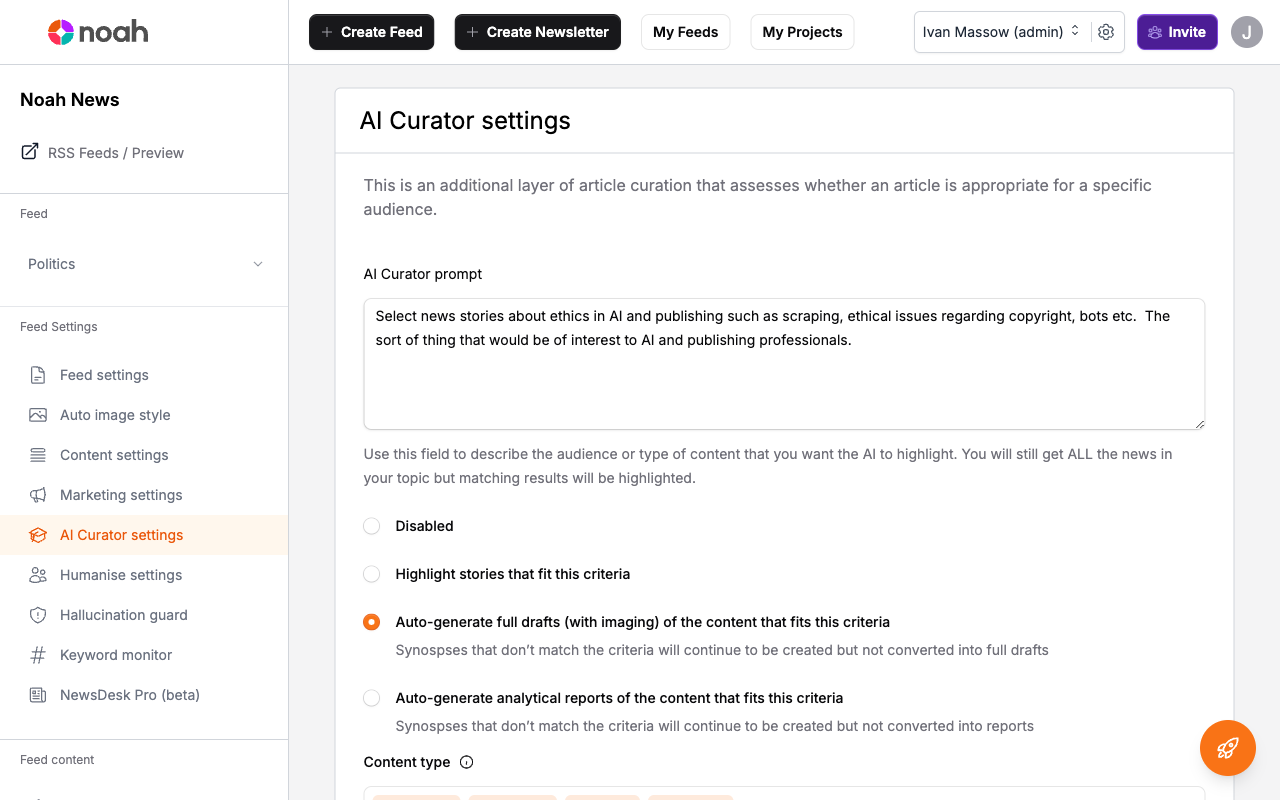Select the Humanise settings people icon
The height and width of the screenshot is (800, 1280).
click(x=37, y=575)
